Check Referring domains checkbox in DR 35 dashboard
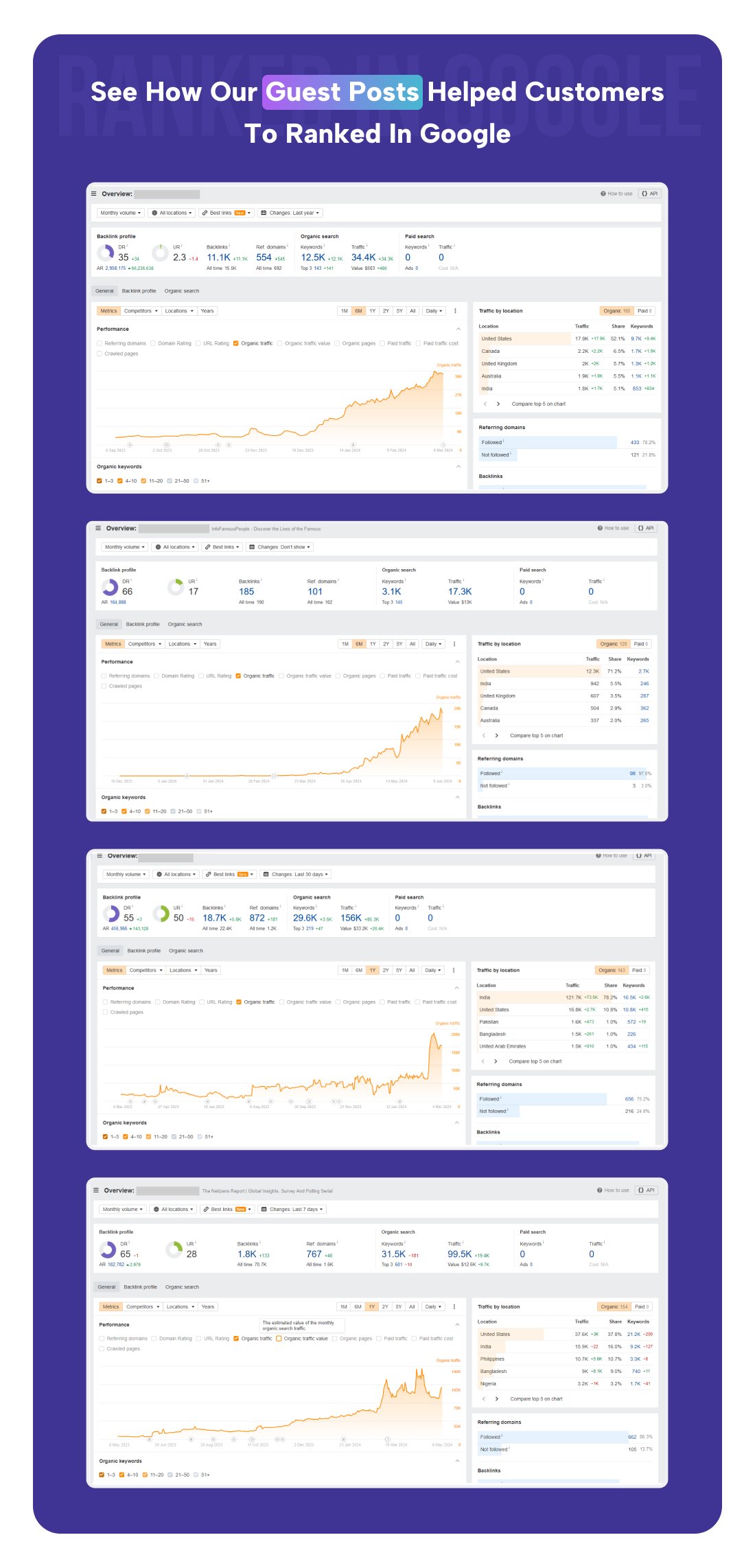 pyautogui.click(x=100, y=343)
